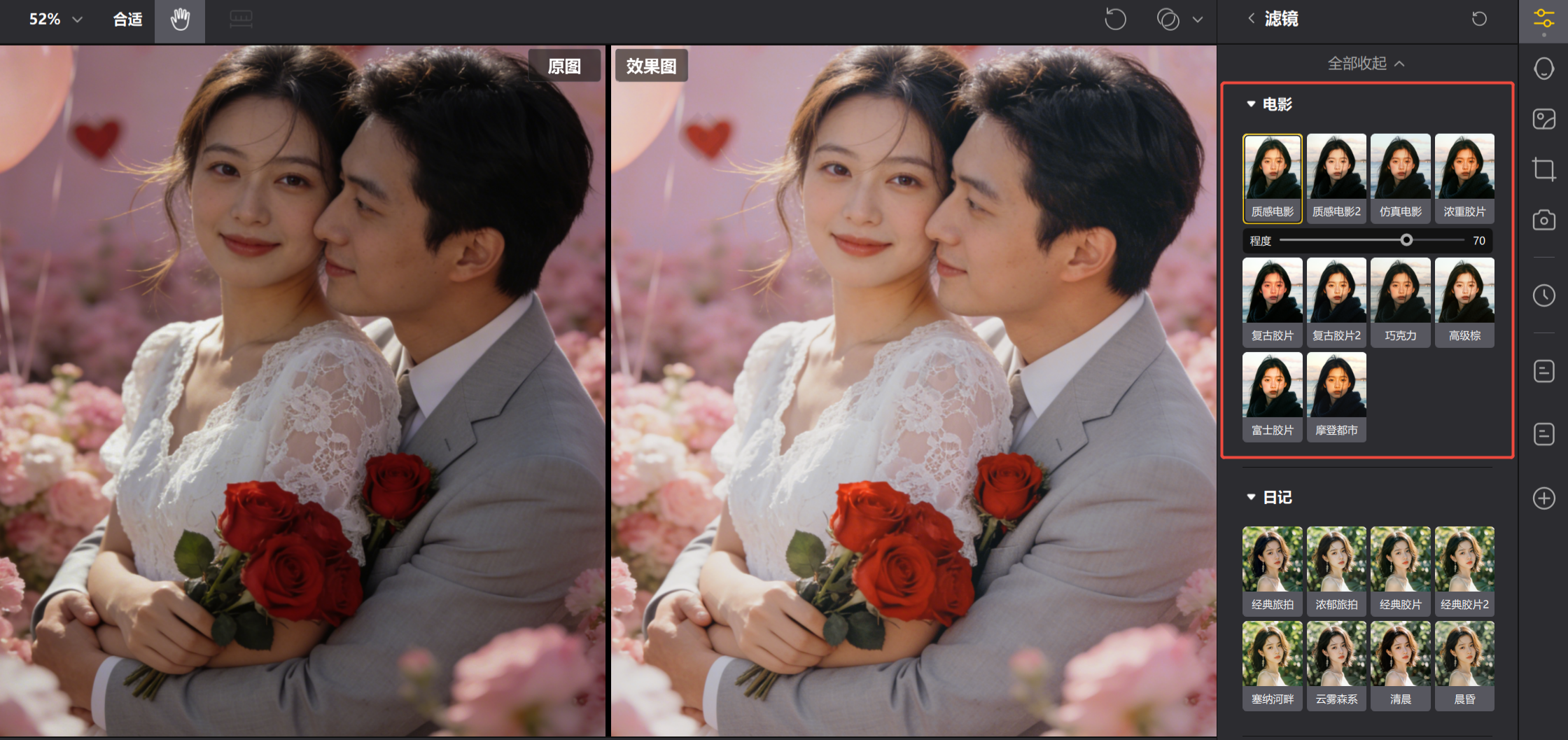Reset filters with the 滤镜 panel reset icon
This screenshot has width=1568, height=740.
coord(1478,19)
